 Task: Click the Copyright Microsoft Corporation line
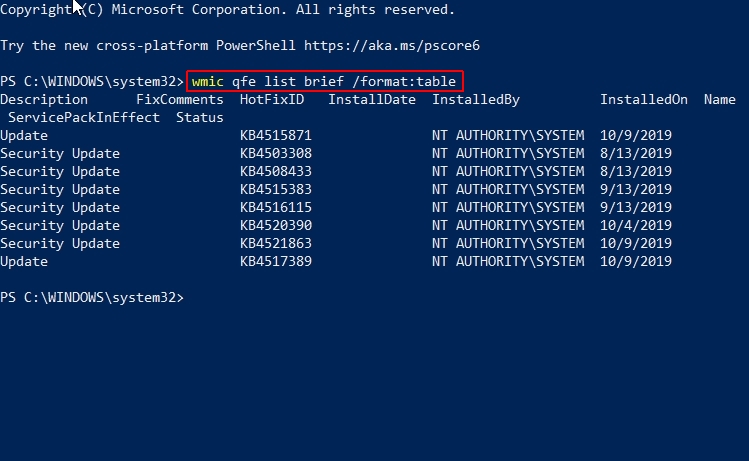pyautogui.click(x=227, y=10)
